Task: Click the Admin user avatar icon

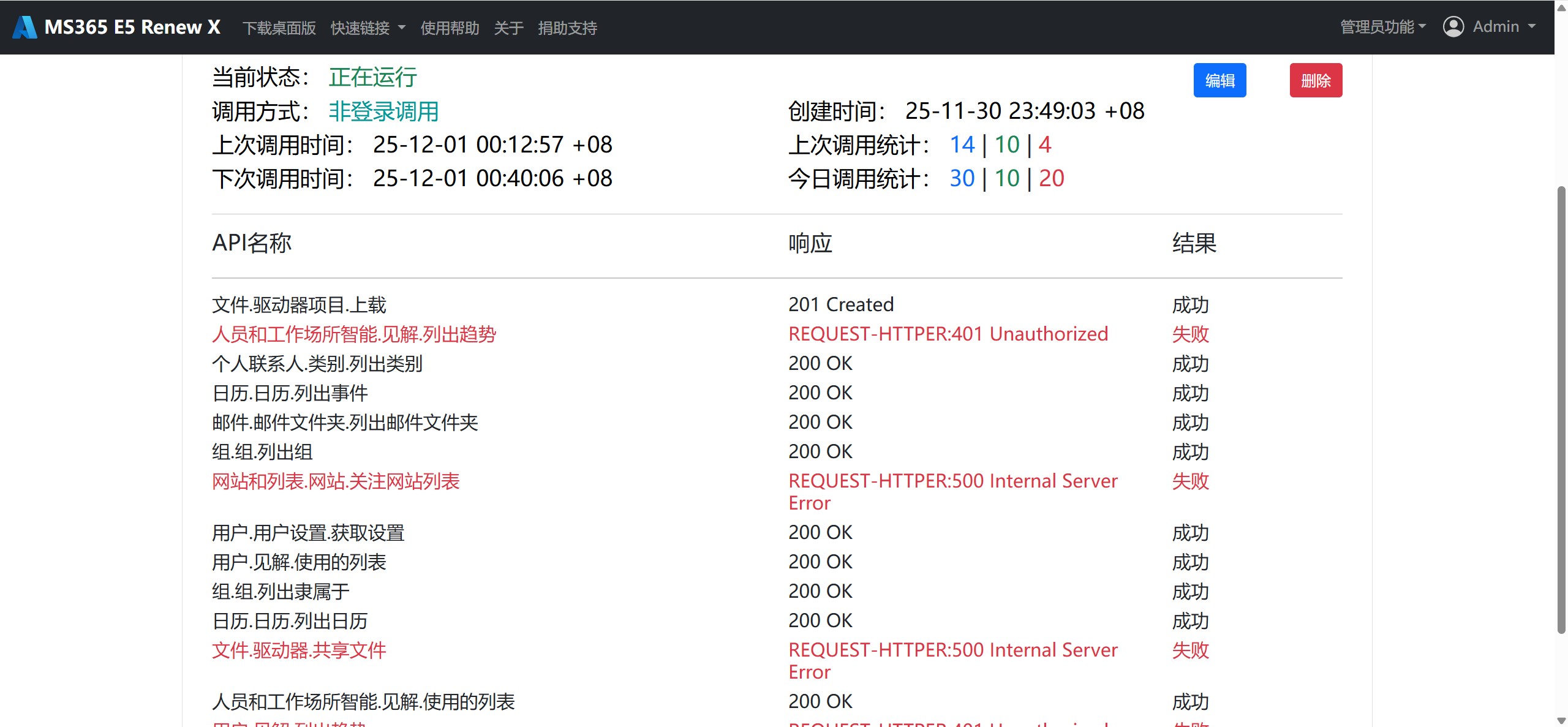Action: click(x=1453, y=27)
